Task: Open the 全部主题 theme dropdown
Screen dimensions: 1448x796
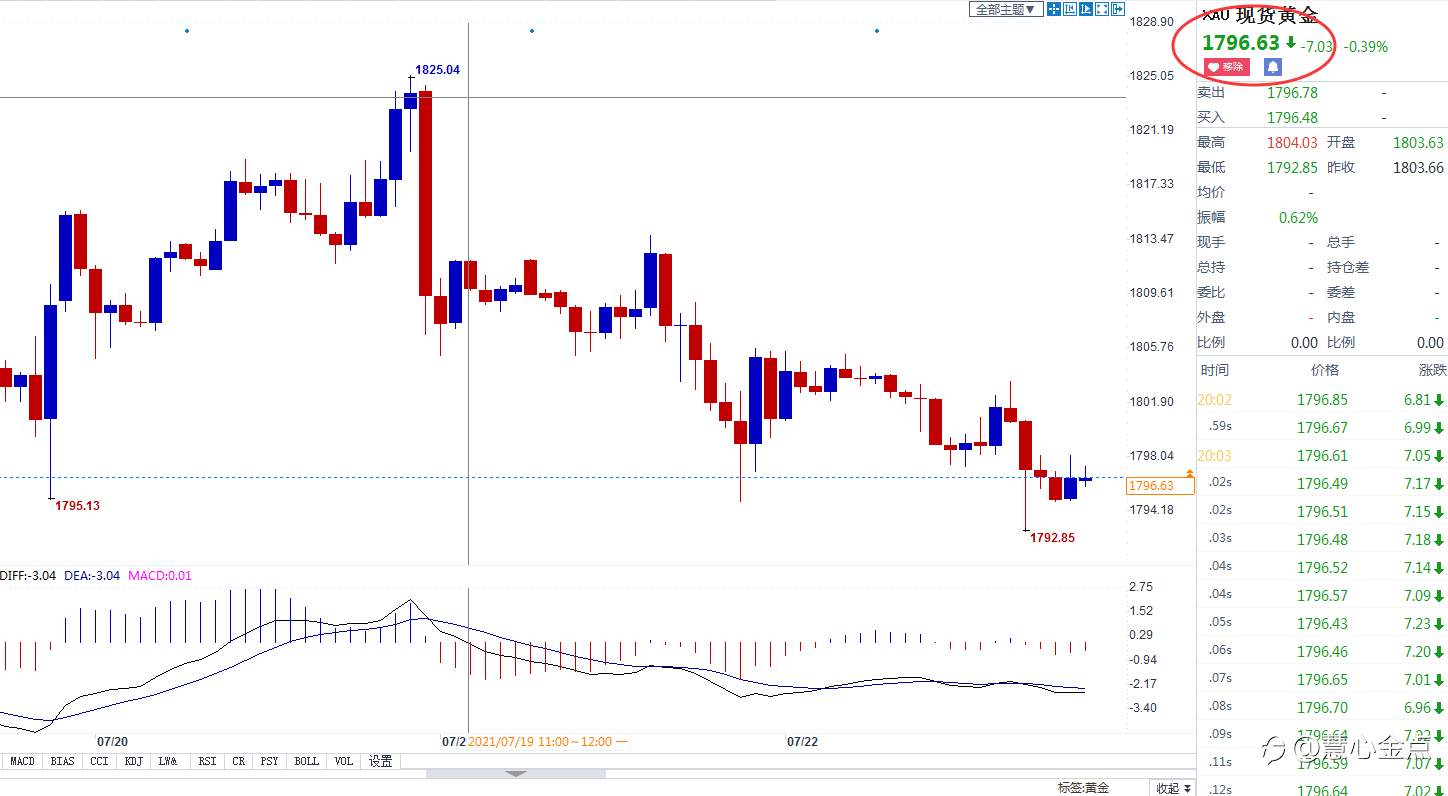Action: [1005, 9]
